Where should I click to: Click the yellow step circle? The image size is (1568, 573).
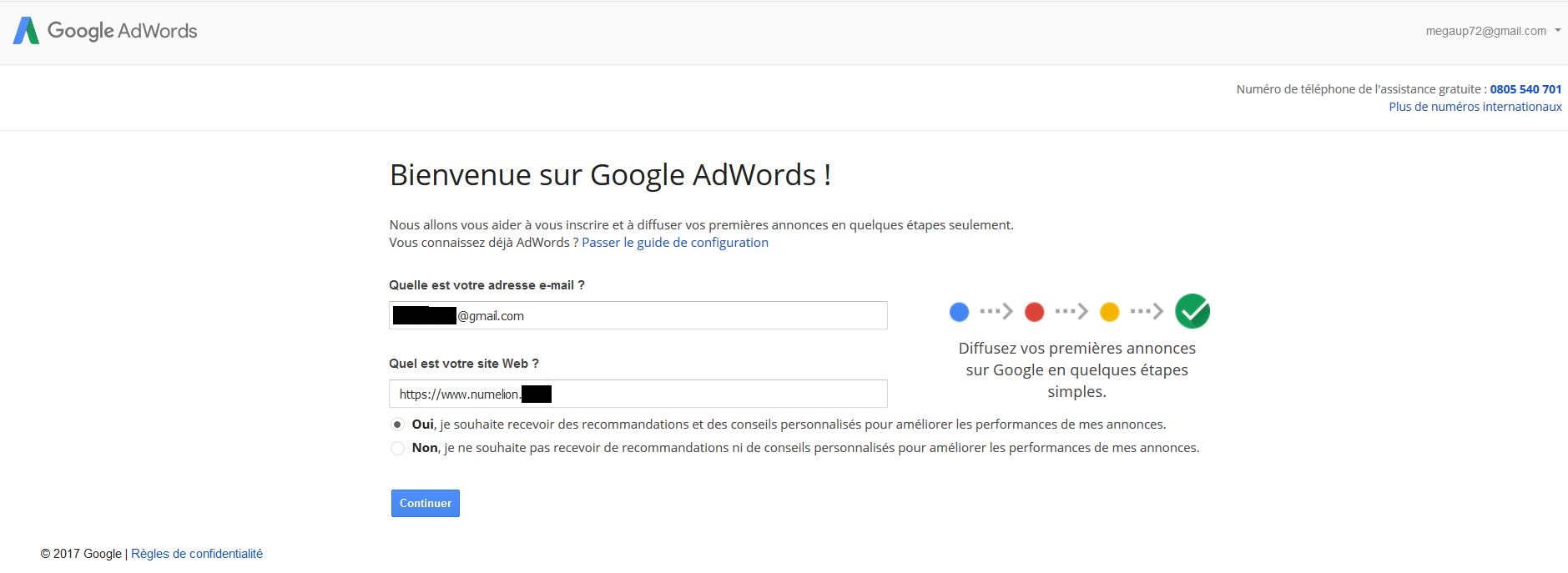(1109, 312)
